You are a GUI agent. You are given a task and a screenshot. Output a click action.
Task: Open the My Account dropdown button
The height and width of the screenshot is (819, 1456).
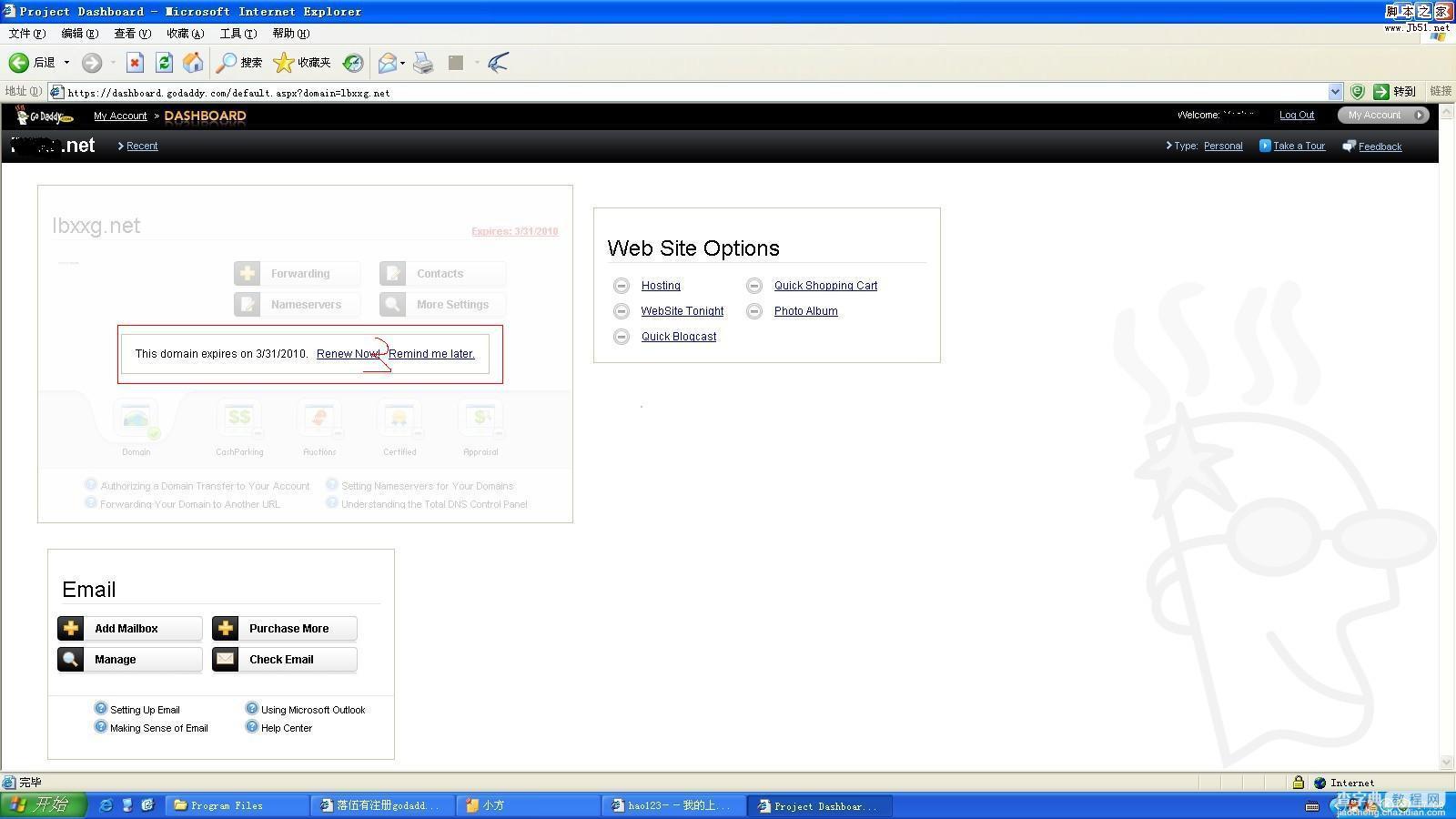click(x=1383, y=115)
